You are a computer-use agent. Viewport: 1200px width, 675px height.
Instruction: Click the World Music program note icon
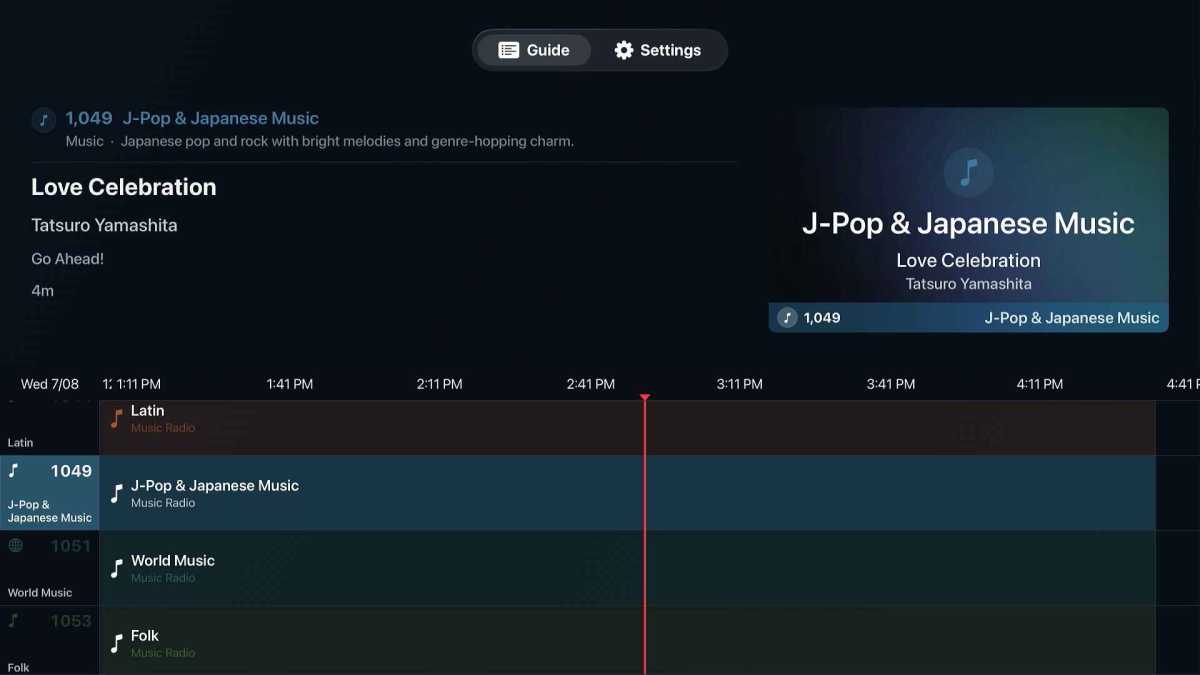(117, 568)
